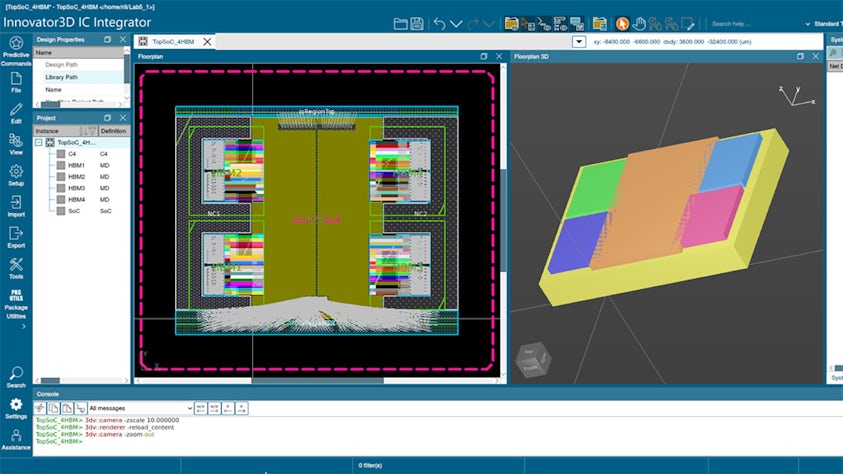Image resolution: width=843 pixels, height=474 pixels.
Task: Click the Search icon in sidebar
Action: [x=16, y=377]
